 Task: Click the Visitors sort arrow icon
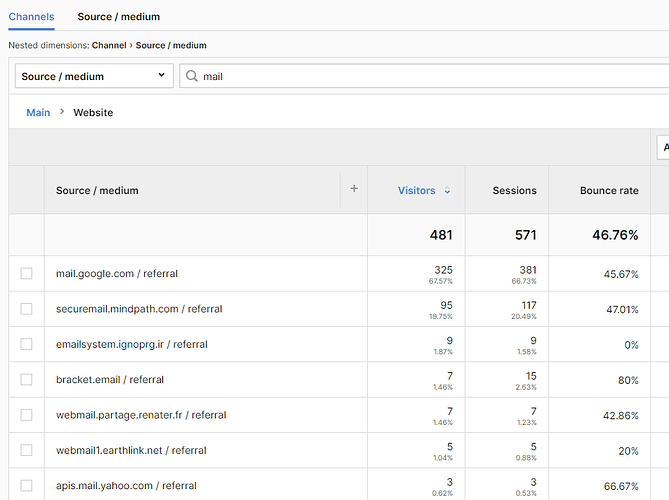[447, 191]
